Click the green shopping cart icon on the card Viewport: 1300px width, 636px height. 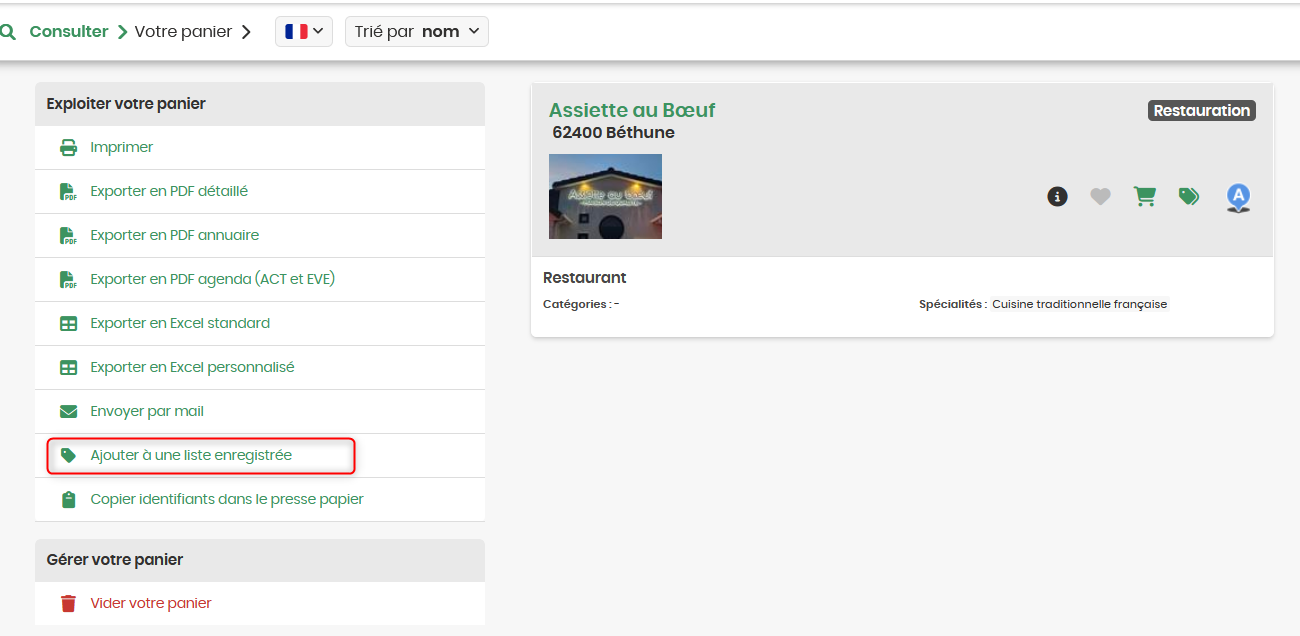tap(1144, 197)
